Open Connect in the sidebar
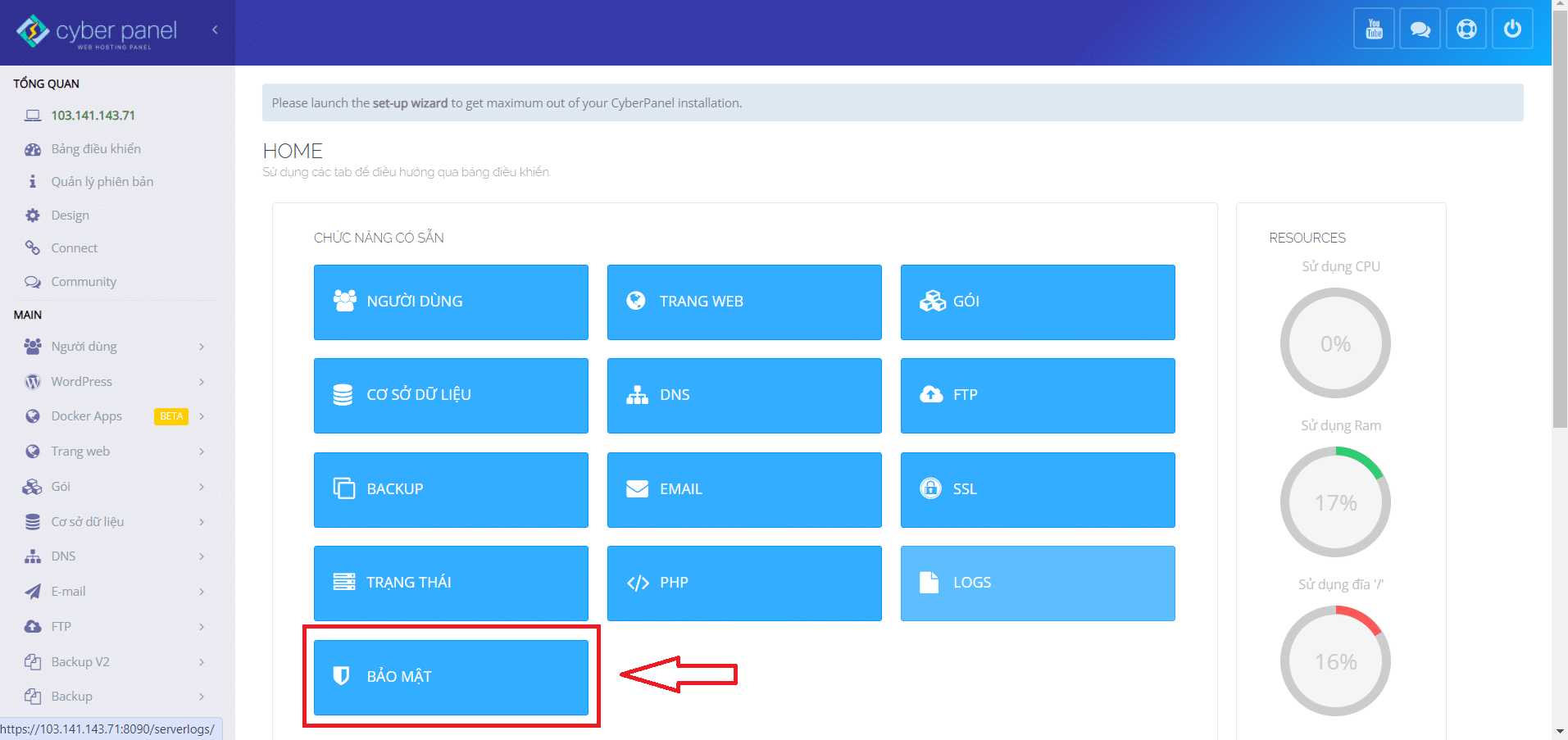The image size is (1568, 740). click(74, 248)
